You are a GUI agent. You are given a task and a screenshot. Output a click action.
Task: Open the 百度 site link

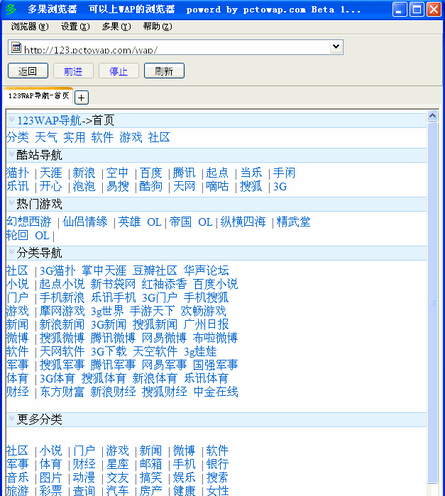point(151,173)
